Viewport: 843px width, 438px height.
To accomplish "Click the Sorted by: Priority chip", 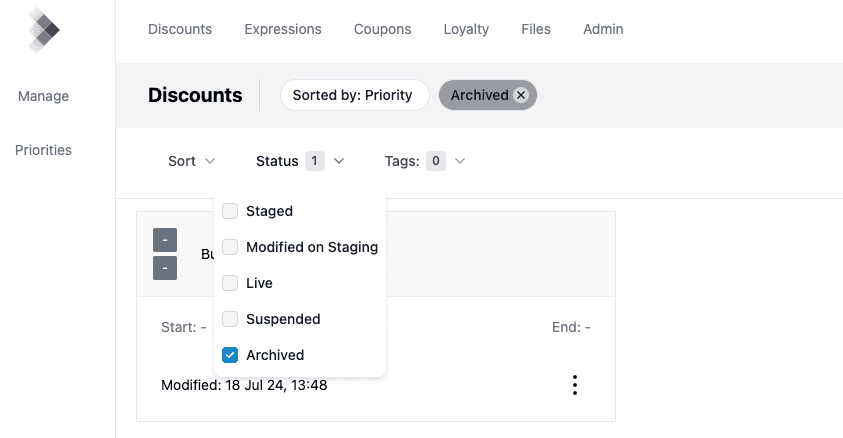I will point(354,95).
